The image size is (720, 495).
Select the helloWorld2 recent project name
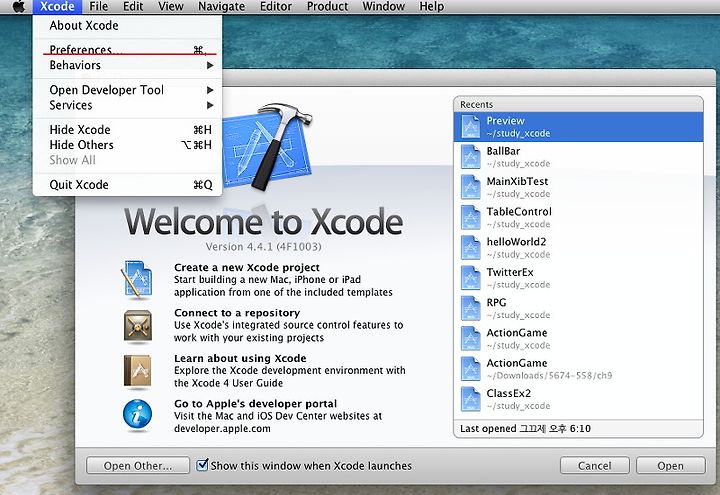tap(516, 242)
